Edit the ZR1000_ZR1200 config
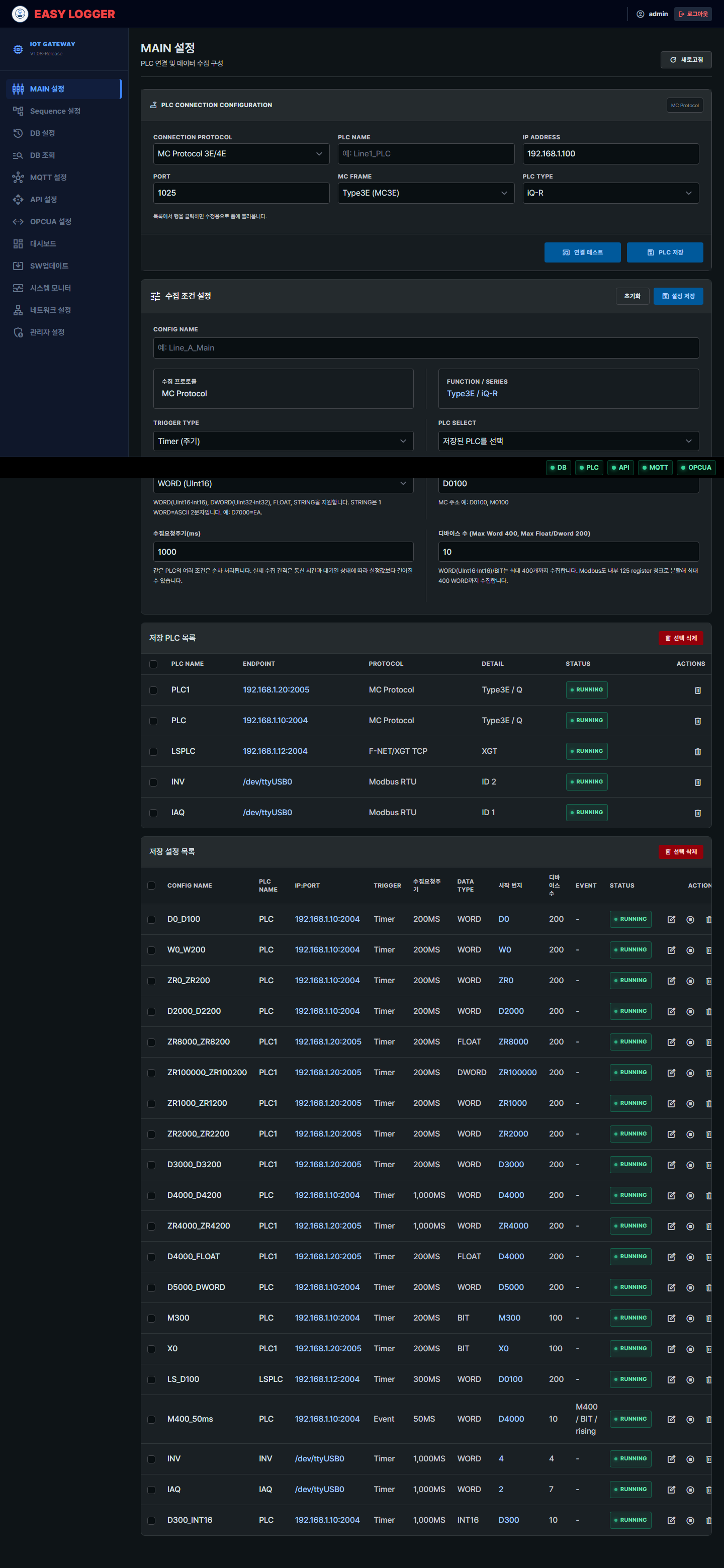The height and width of the screenshot is (1568, 724). tap(671, 1103)
